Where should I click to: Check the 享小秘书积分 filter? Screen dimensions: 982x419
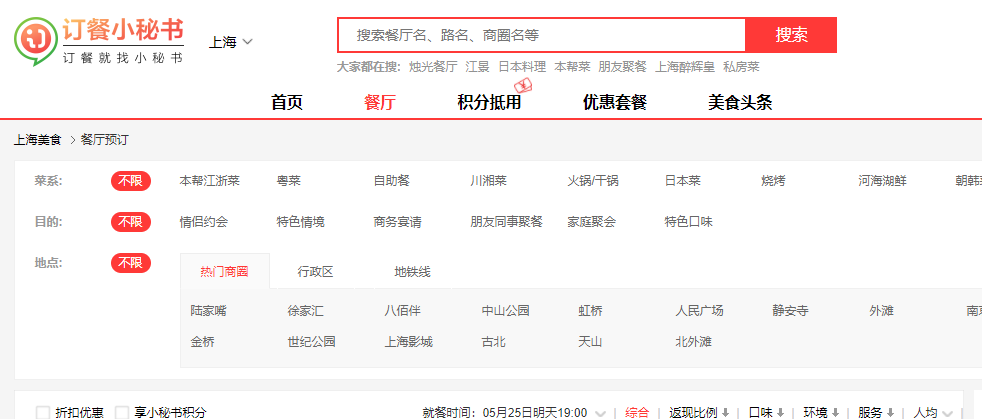(x=122, y=412)
